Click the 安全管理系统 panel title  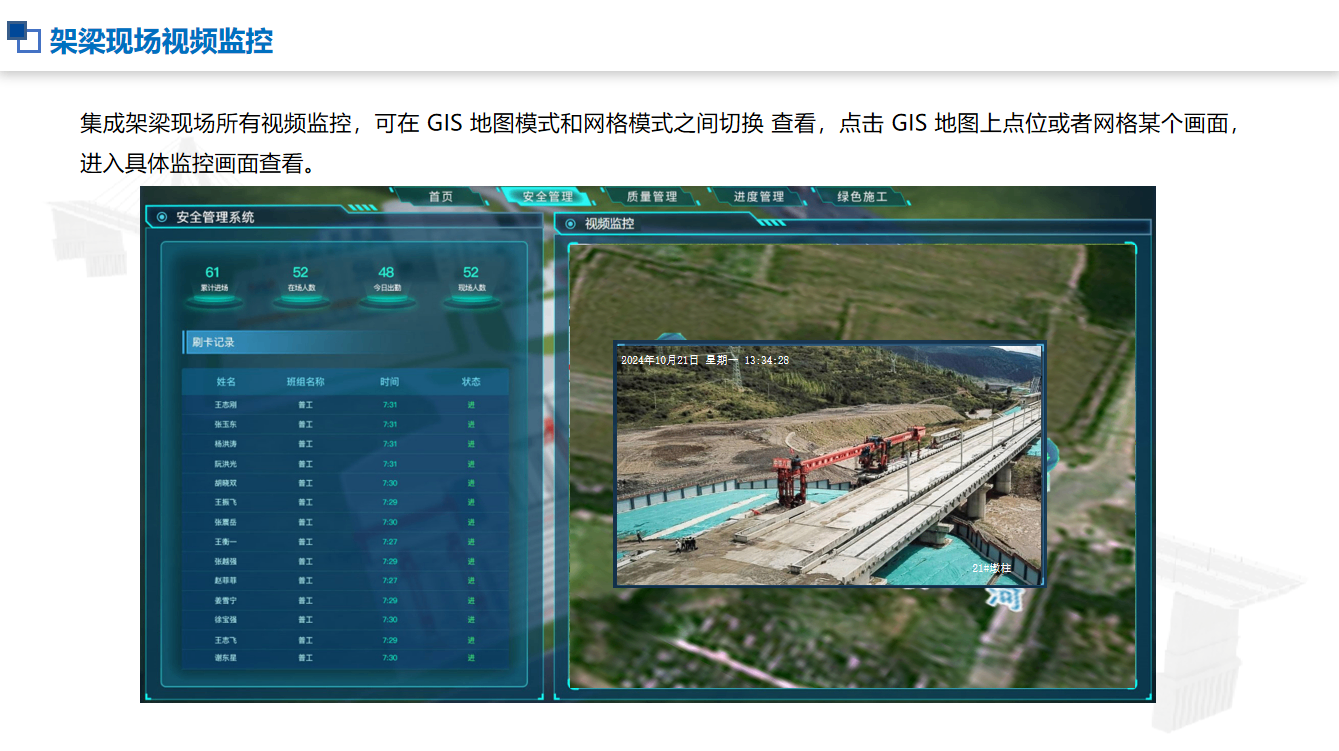point(215,217)
